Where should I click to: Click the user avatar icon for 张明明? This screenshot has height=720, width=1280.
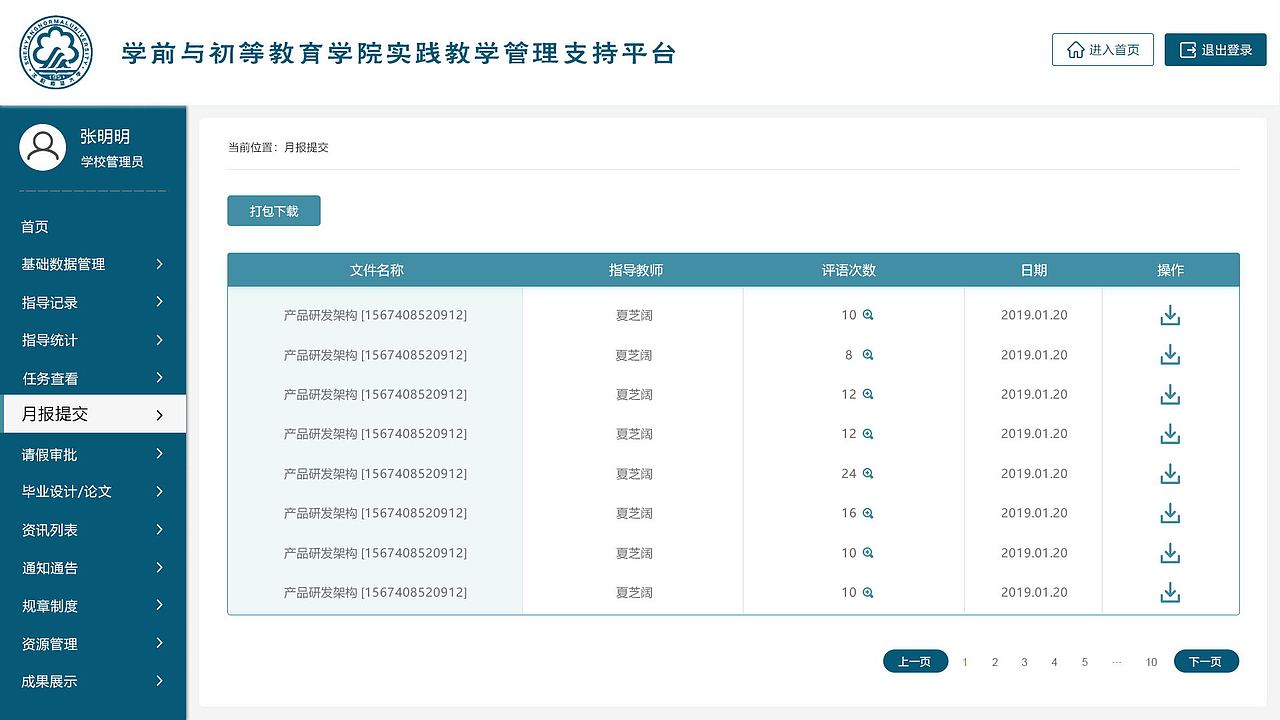[43, 148]
